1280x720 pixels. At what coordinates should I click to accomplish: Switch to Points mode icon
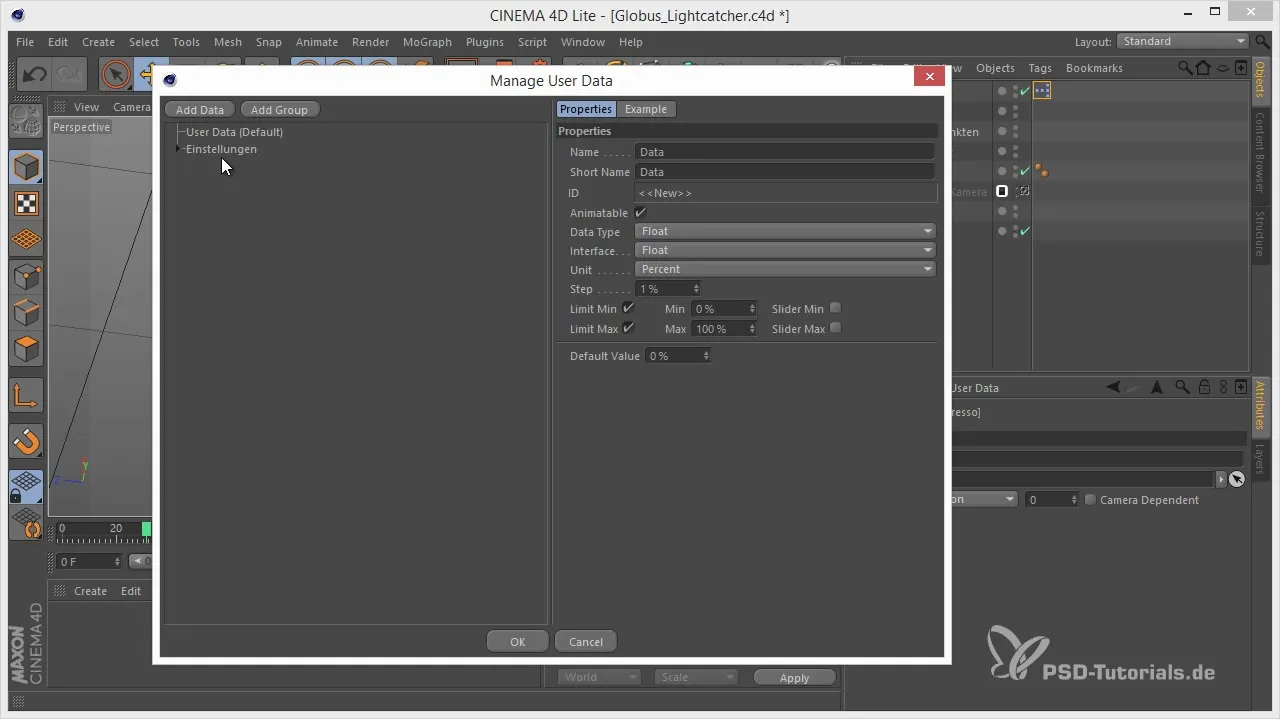pyautogui.click(x=26, y=277)
